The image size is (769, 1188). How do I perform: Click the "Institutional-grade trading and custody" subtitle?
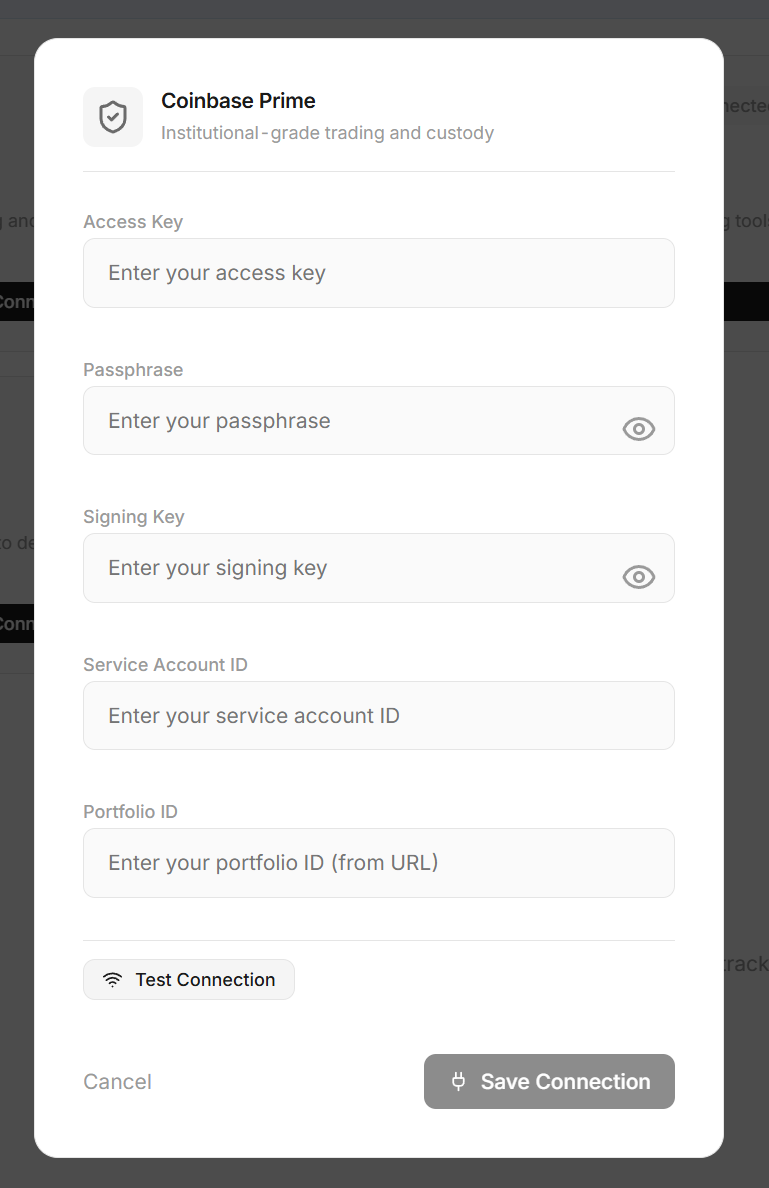[x=327, y=133]
